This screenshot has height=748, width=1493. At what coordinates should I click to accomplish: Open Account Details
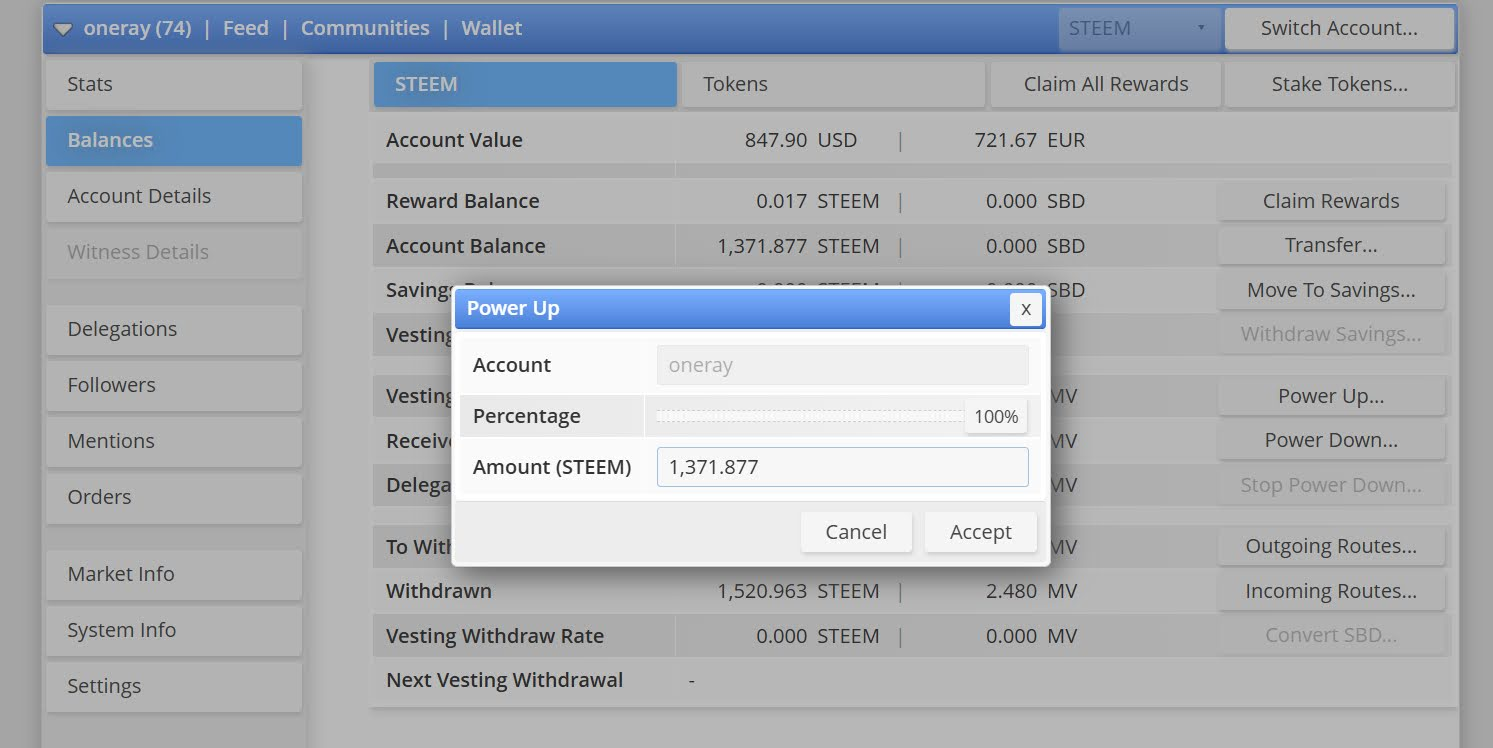click(x=174, y=196)
